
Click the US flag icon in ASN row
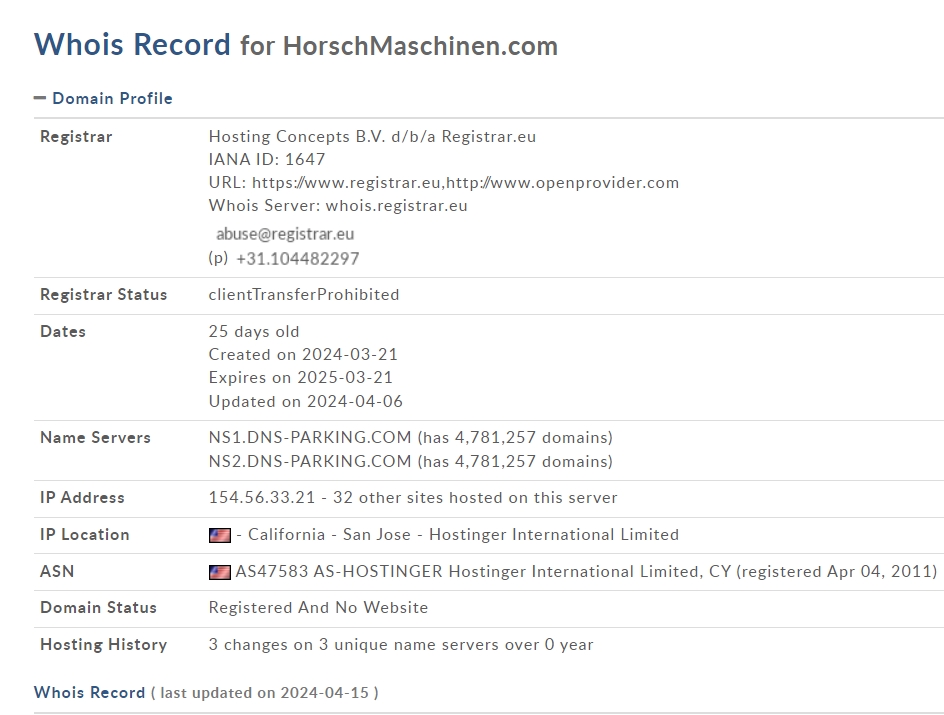tap(220, 572)
